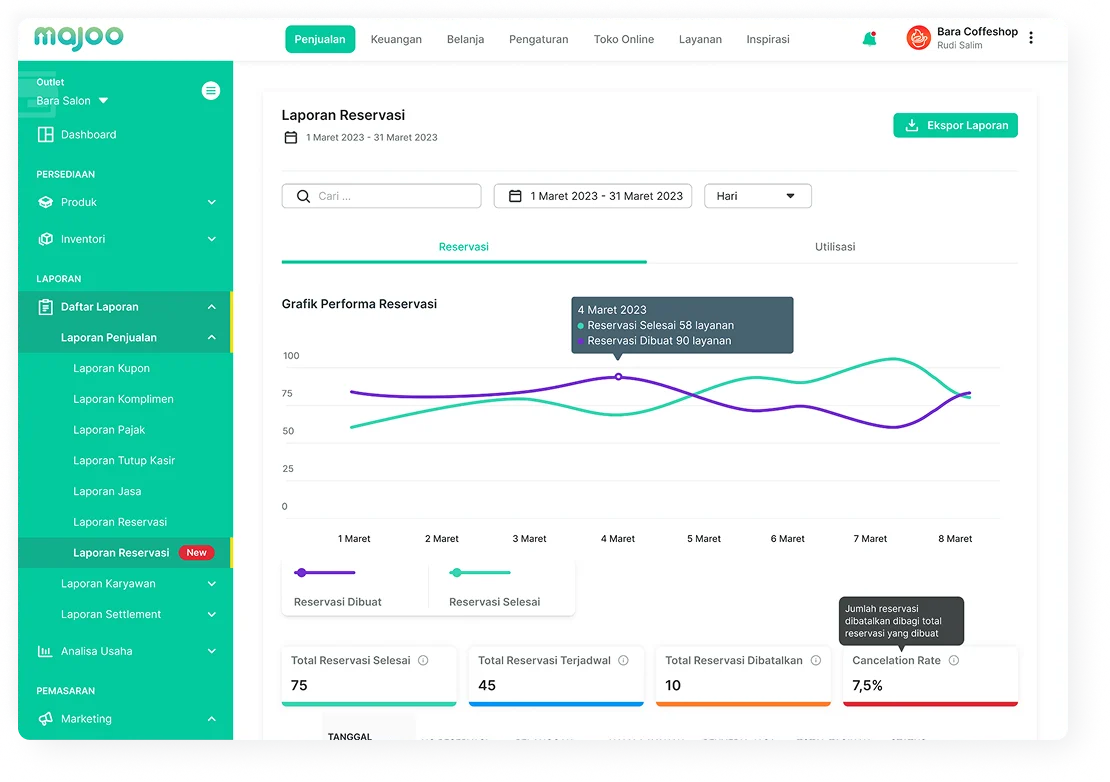This screenshot has width=1110, height=782.
Task: Expand the Produk sidebar section
Action: [127, 202]
